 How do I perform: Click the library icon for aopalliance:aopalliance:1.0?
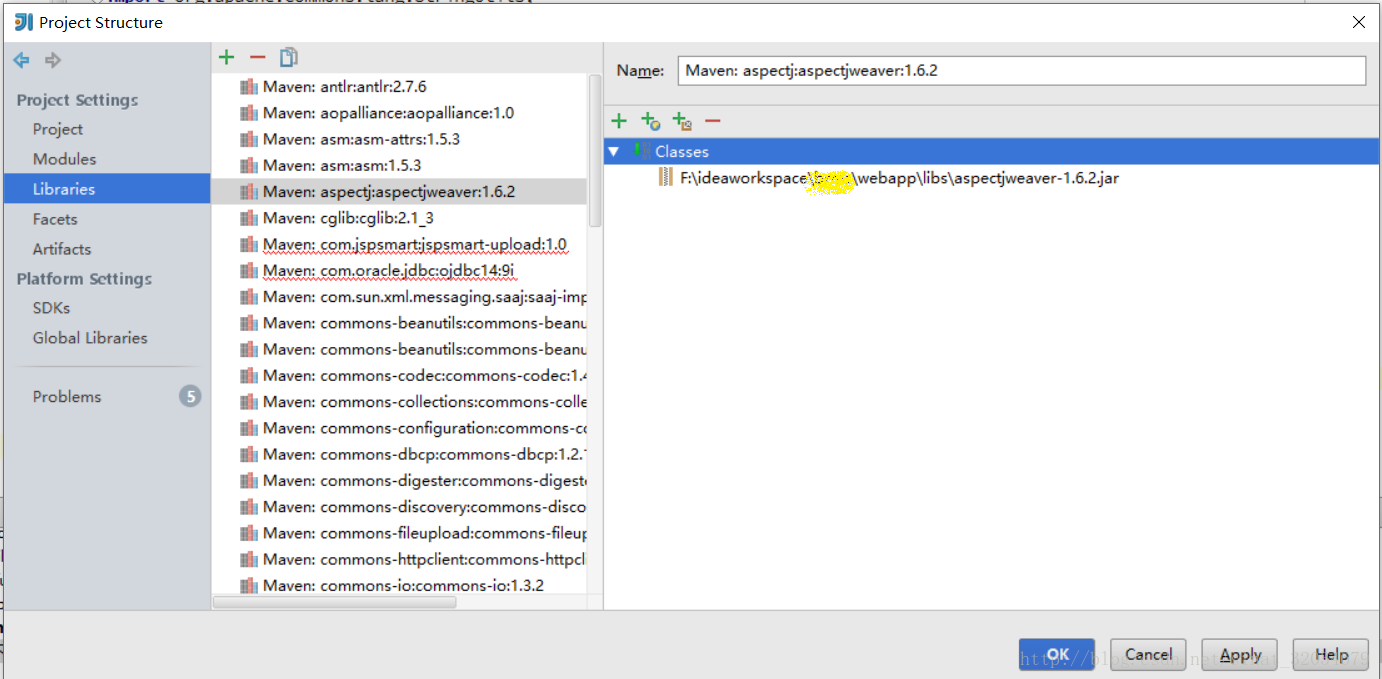coord(249,113)
